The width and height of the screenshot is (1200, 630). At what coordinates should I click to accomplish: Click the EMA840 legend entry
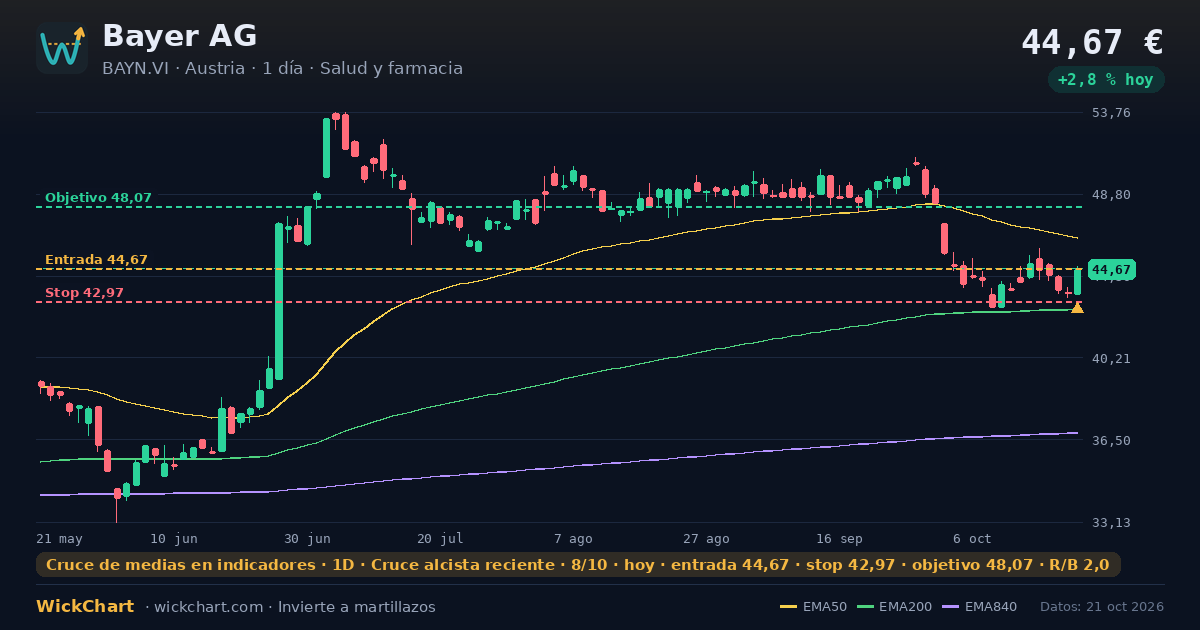(979, 607)
